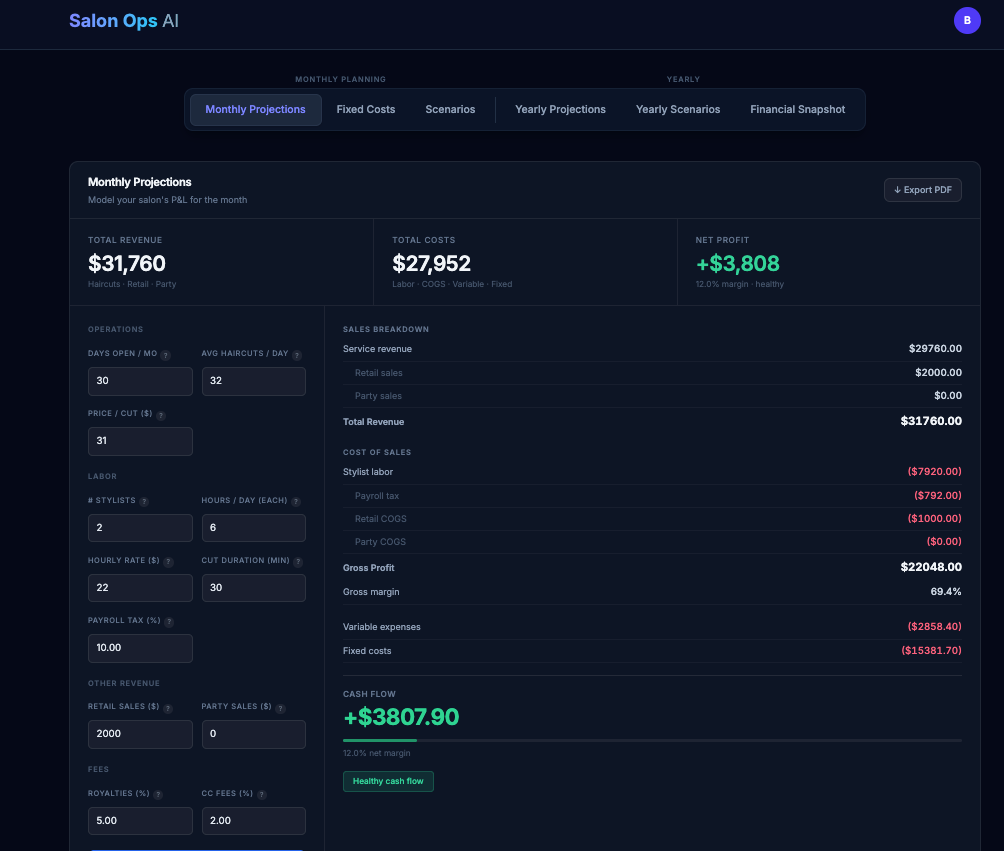Focus the Party Sales ($) field
Viewport: 1004px width, 851px height.
(254, 734)
